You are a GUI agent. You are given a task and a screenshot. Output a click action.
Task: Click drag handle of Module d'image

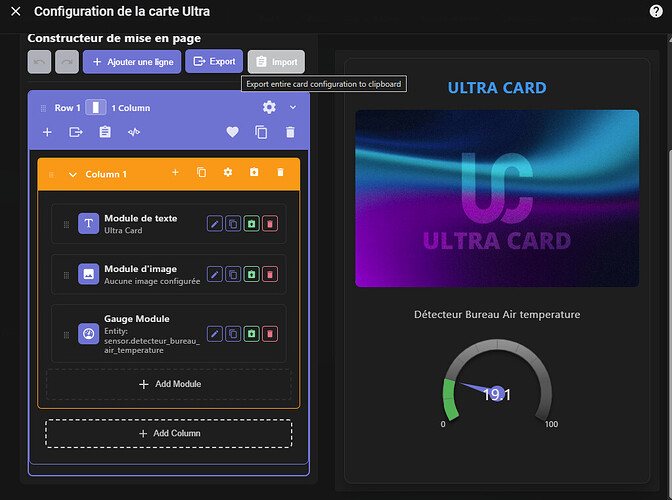(x=66, y=275)
